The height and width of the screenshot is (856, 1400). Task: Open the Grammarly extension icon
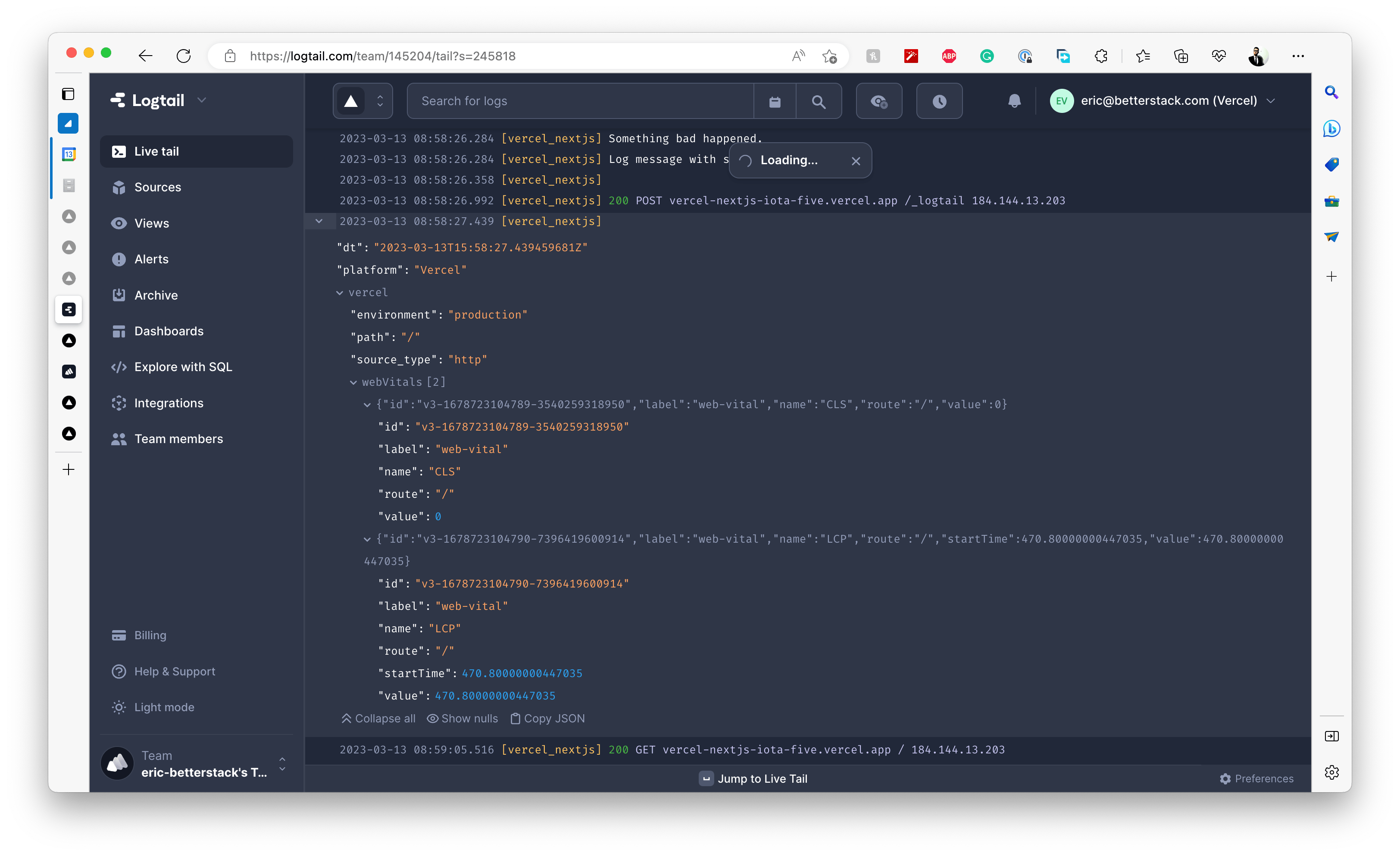click(987, 56)
